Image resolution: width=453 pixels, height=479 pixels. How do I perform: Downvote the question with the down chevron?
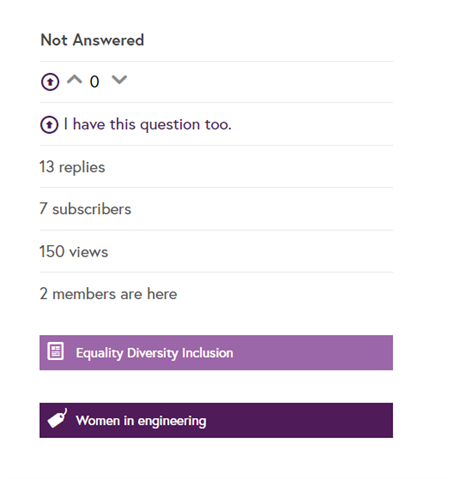click(119, 80)
